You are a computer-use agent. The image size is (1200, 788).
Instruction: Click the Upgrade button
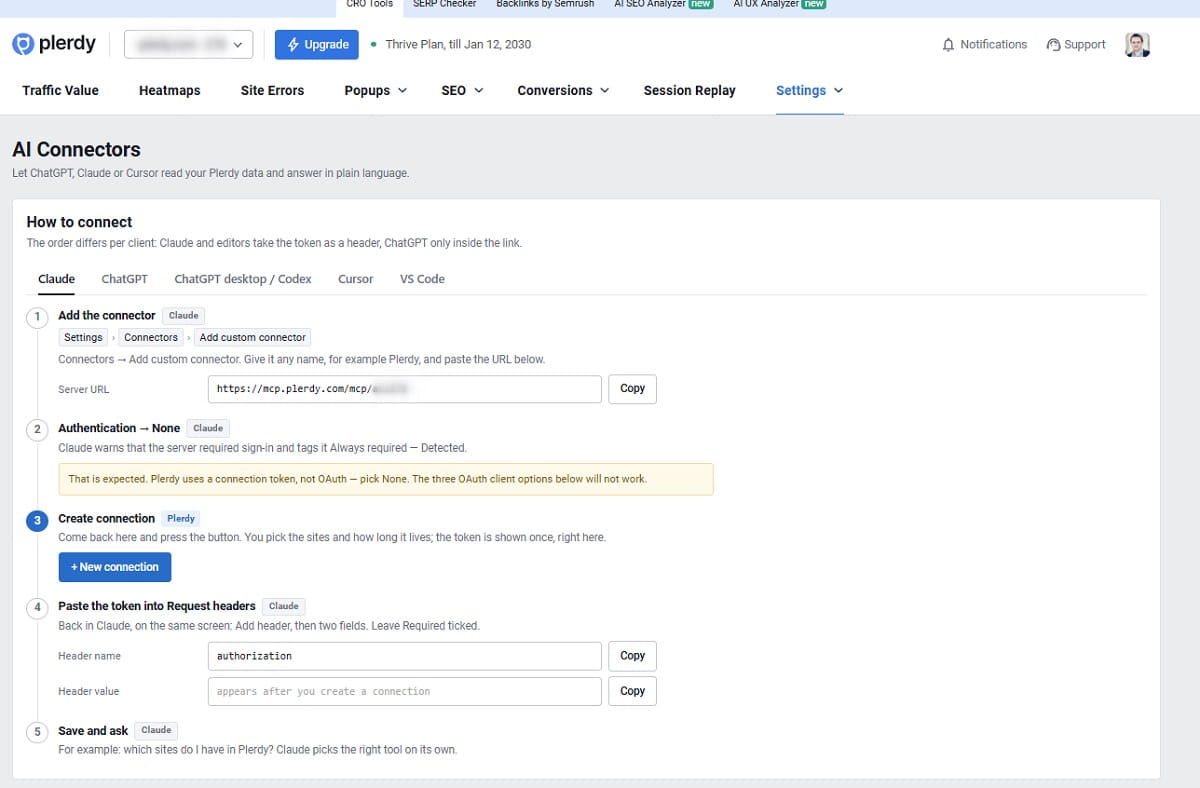point(318,45)
